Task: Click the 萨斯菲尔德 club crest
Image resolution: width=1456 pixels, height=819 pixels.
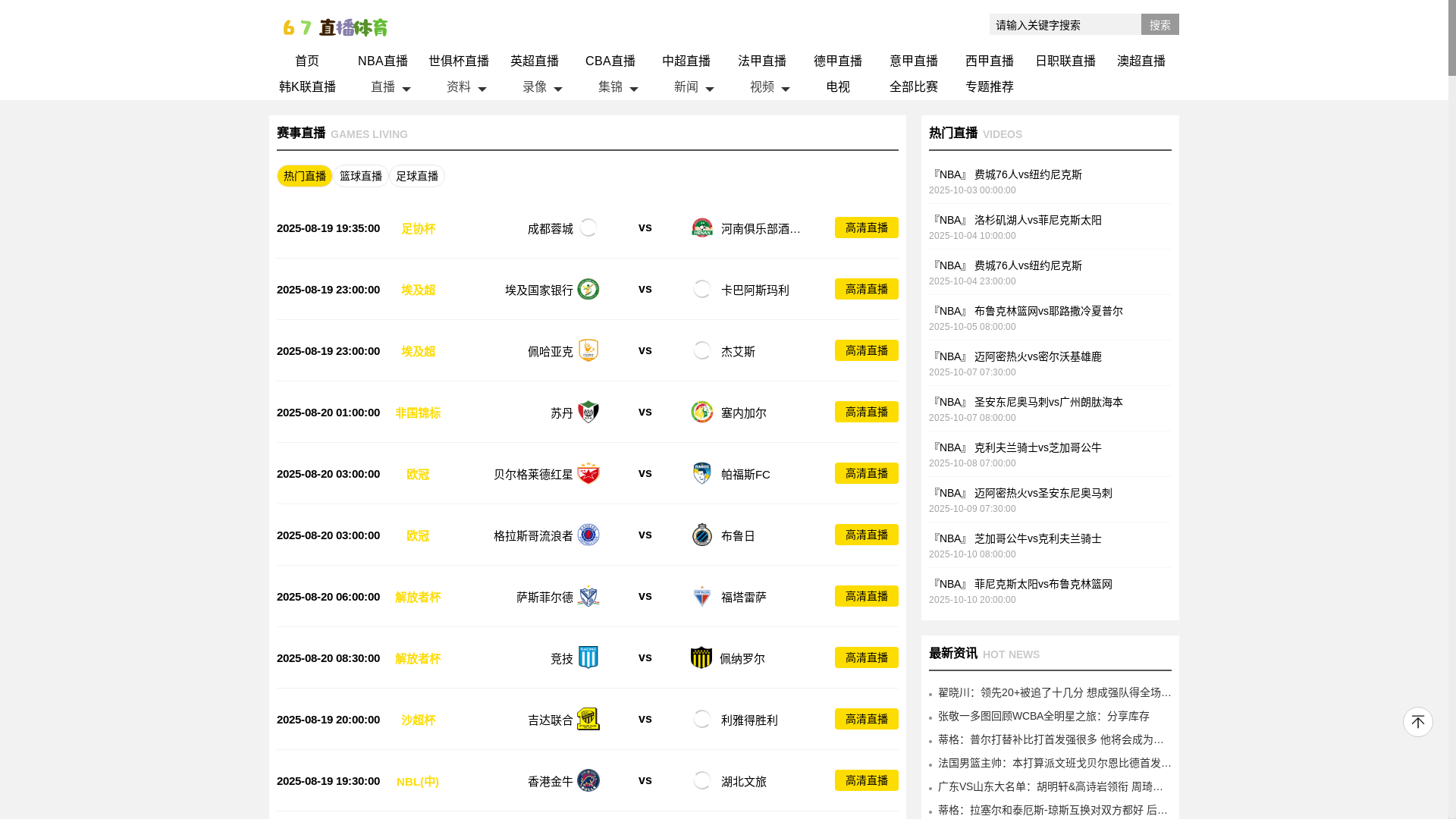Action: click(588, 596)
